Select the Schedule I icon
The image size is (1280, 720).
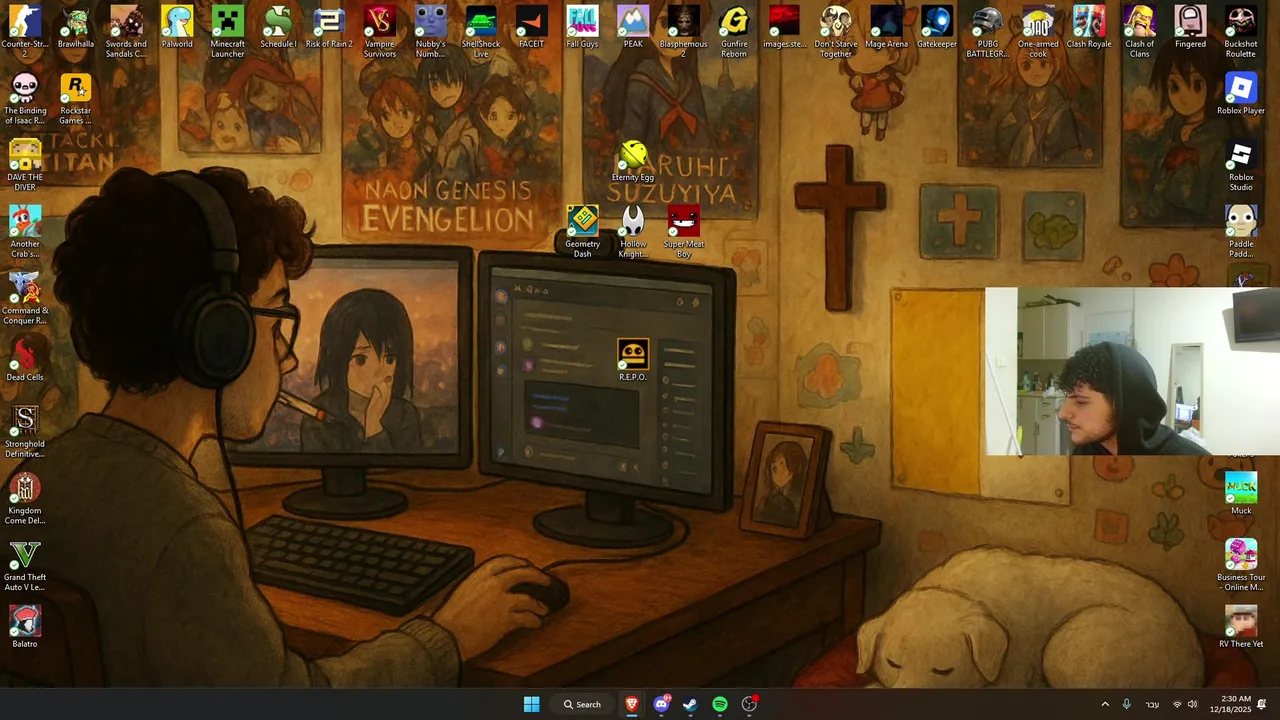point(278,27)
